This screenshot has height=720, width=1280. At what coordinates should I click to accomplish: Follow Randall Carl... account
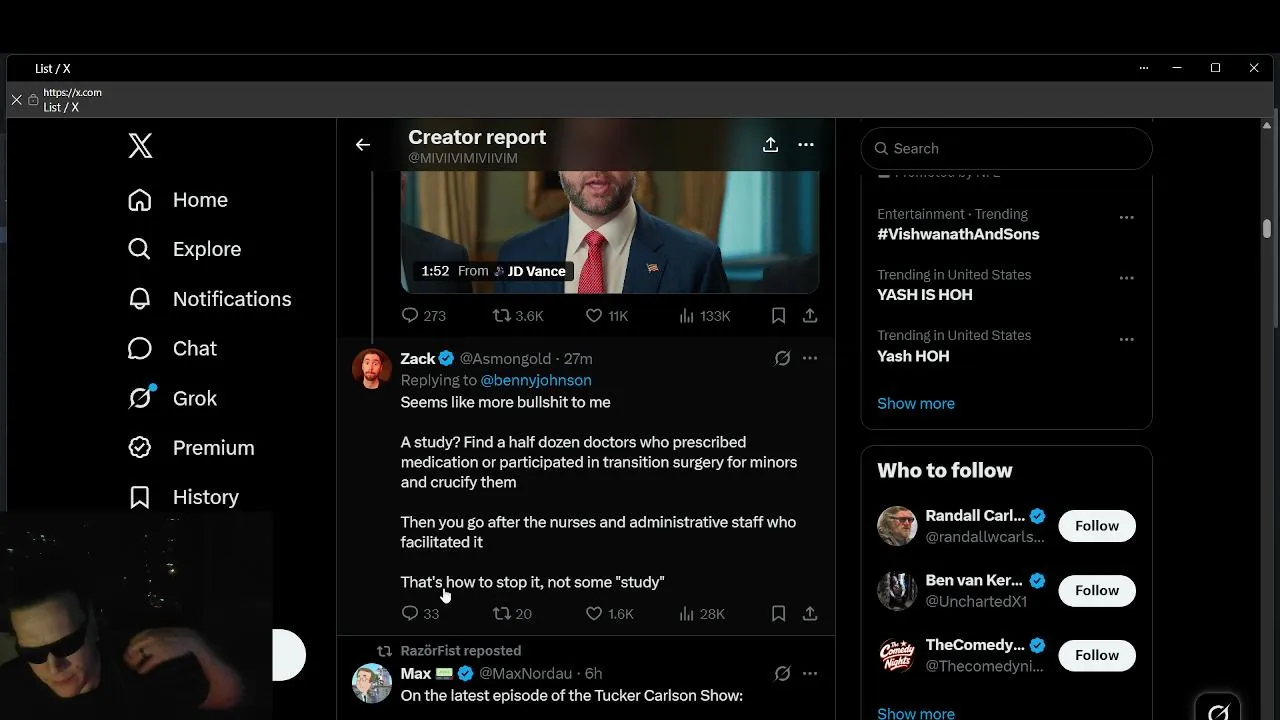pyautogui.click(x=1097, y=526)
